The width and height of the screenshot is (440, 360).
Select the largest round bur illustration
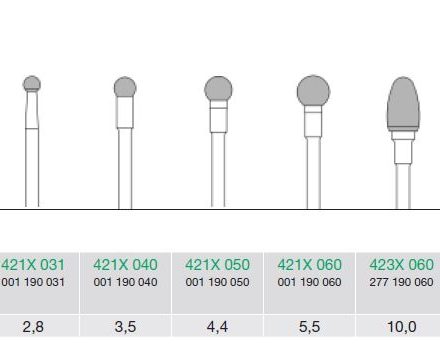313,142
